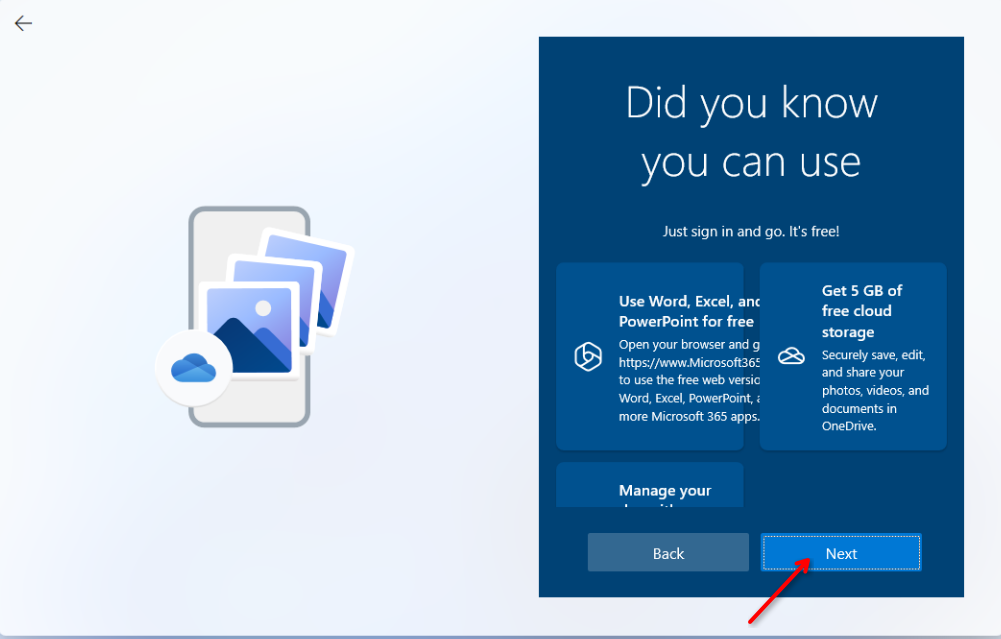Image resolution: width=1001 pixels, height=639 pixels.
Task: Click the "Securely save, edit, and share" description
Action: (874, 390)
